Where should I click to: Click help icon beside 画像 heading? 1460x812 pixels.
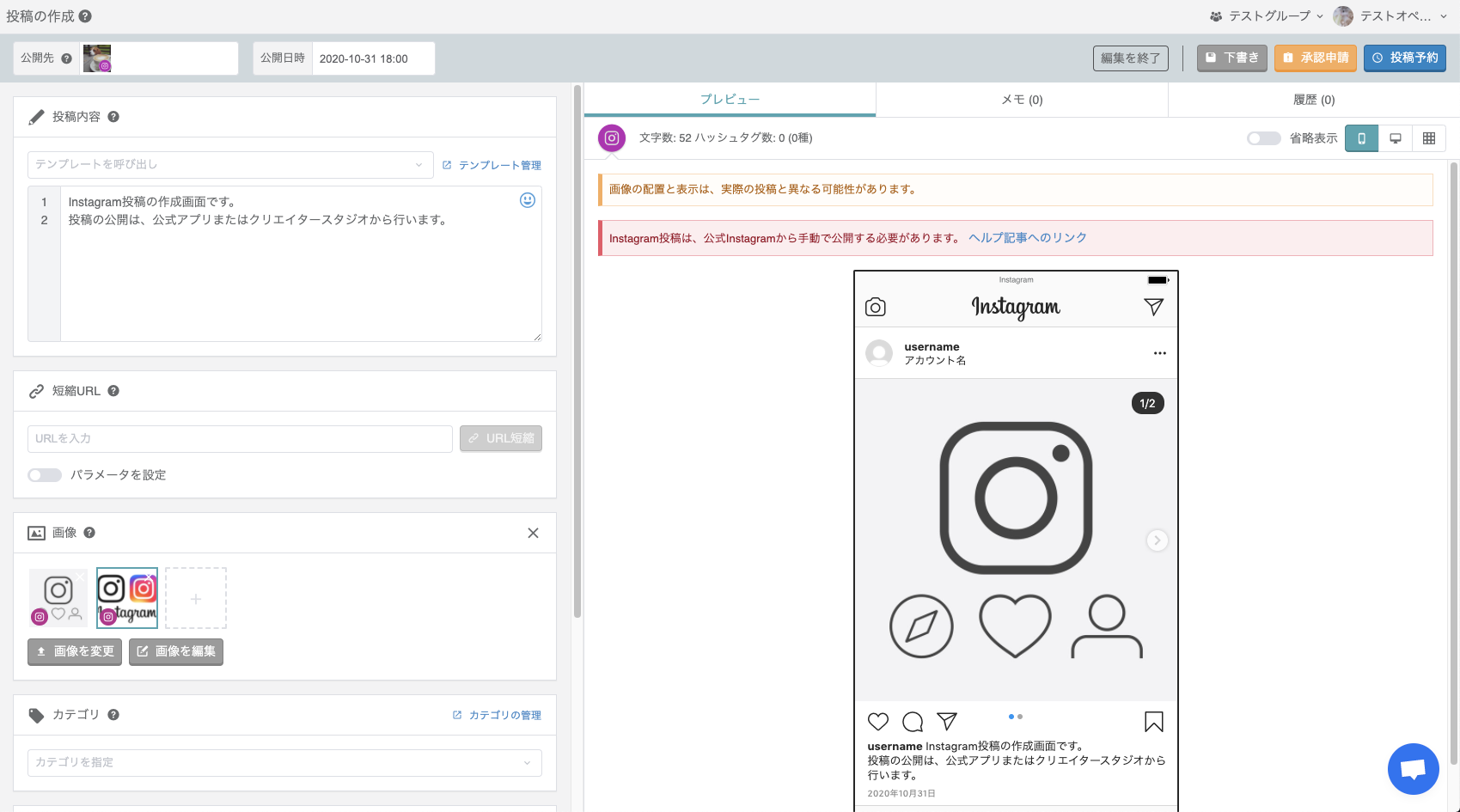point(89,533)
